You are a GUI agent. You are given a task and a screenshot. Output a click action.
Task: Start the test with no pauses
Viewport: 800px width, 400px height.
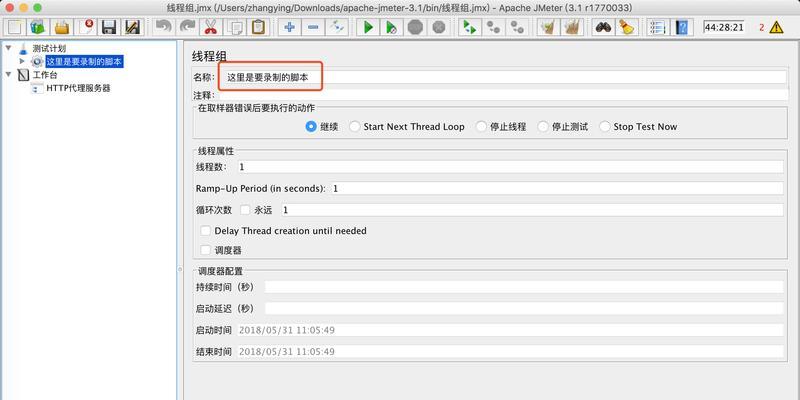pos(391,27)
